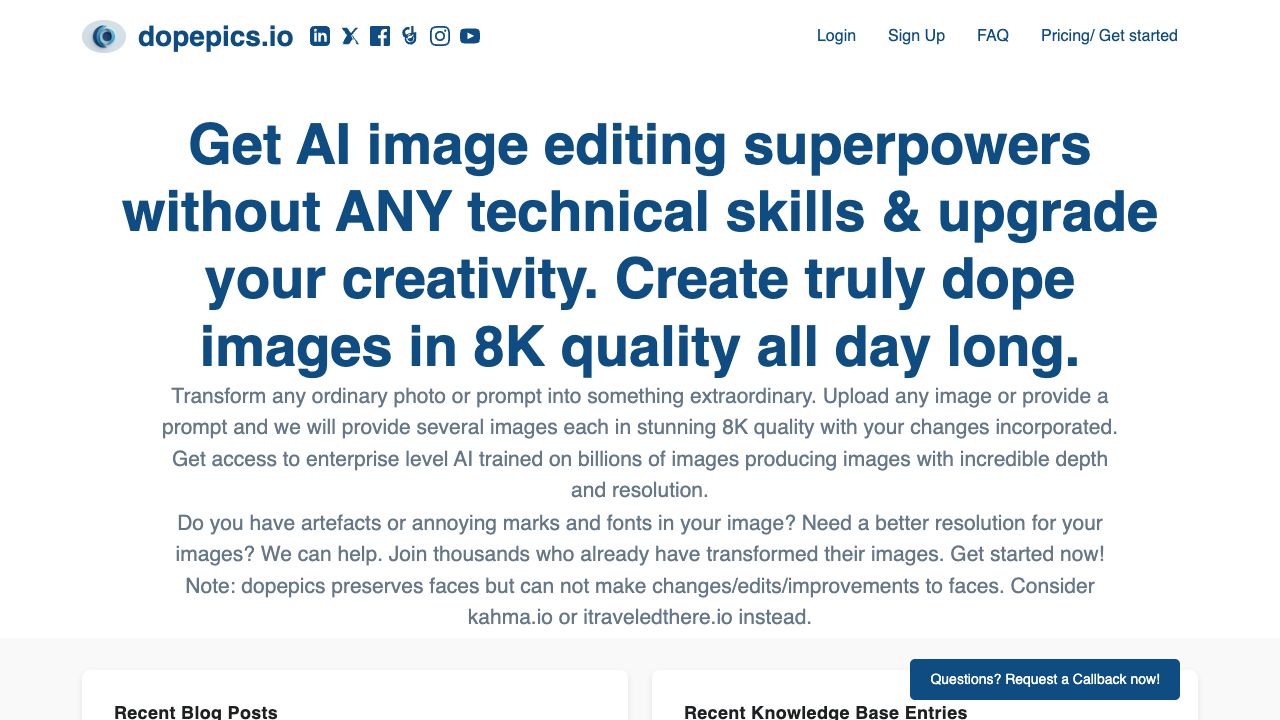Image resolution: width=1280 pixels, height=720 pixels.
Task: Open the X (Twitter) profile icon
Action: 350,36
